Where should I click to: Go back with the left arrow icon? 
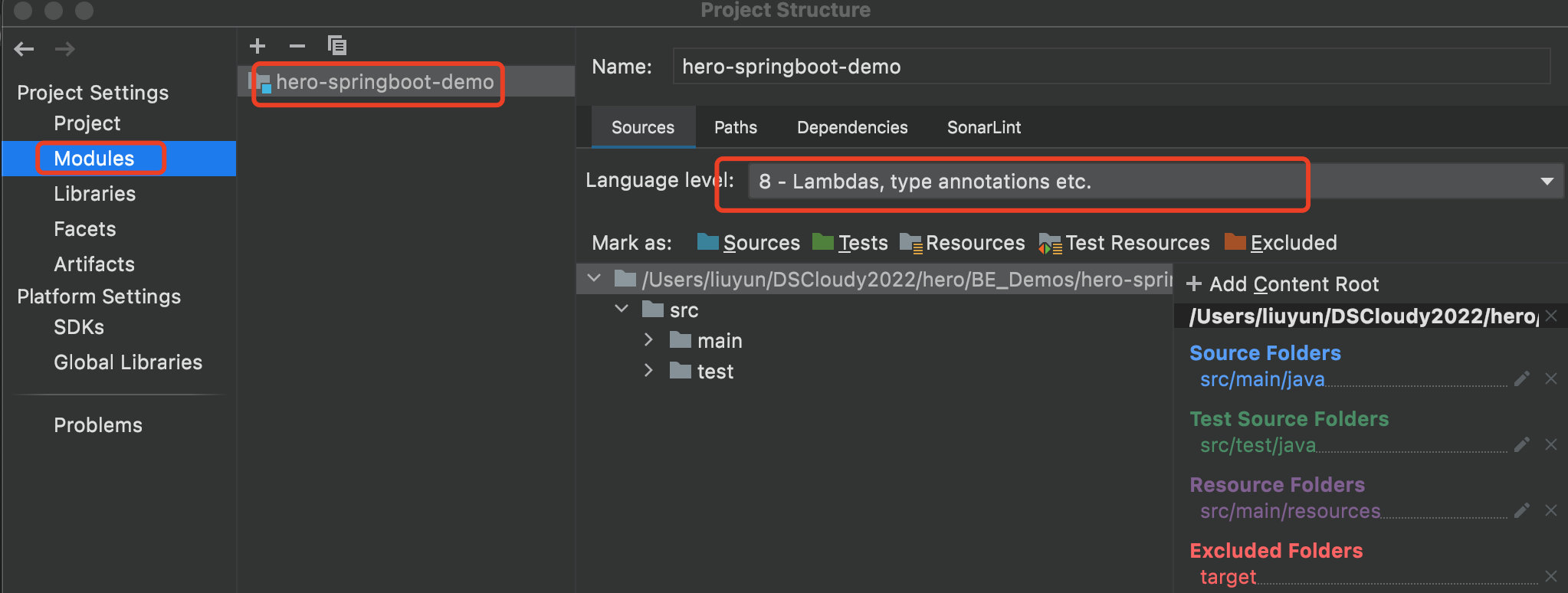point(24,49)
